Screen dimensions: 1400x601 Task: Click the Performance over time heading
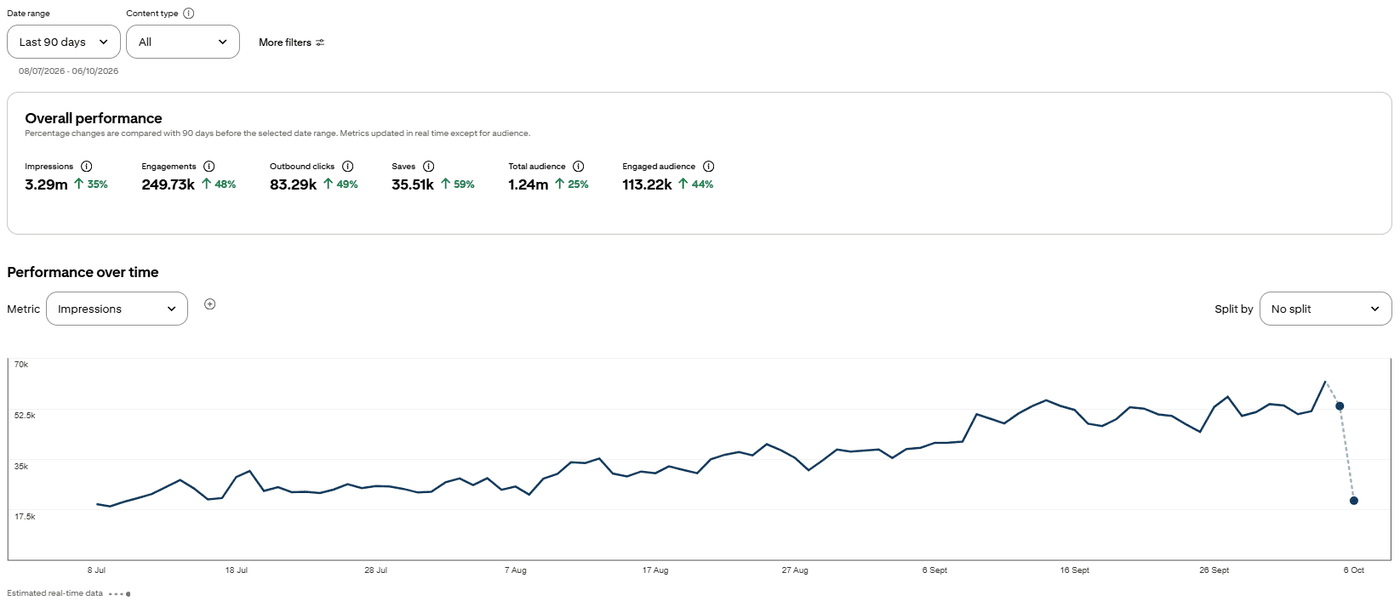[x=83, y=272]
